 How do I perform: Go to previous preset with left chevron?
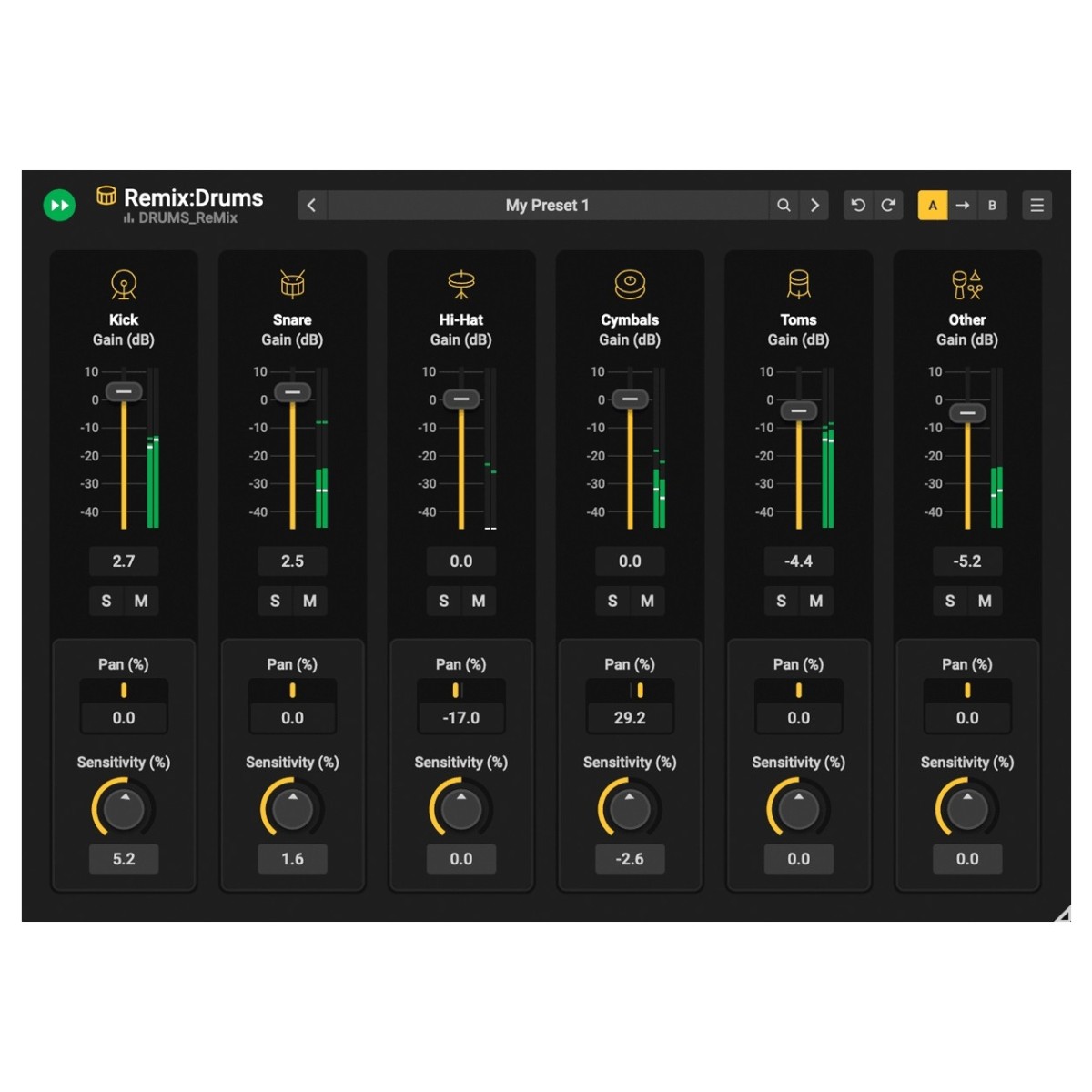pos(311,206)
